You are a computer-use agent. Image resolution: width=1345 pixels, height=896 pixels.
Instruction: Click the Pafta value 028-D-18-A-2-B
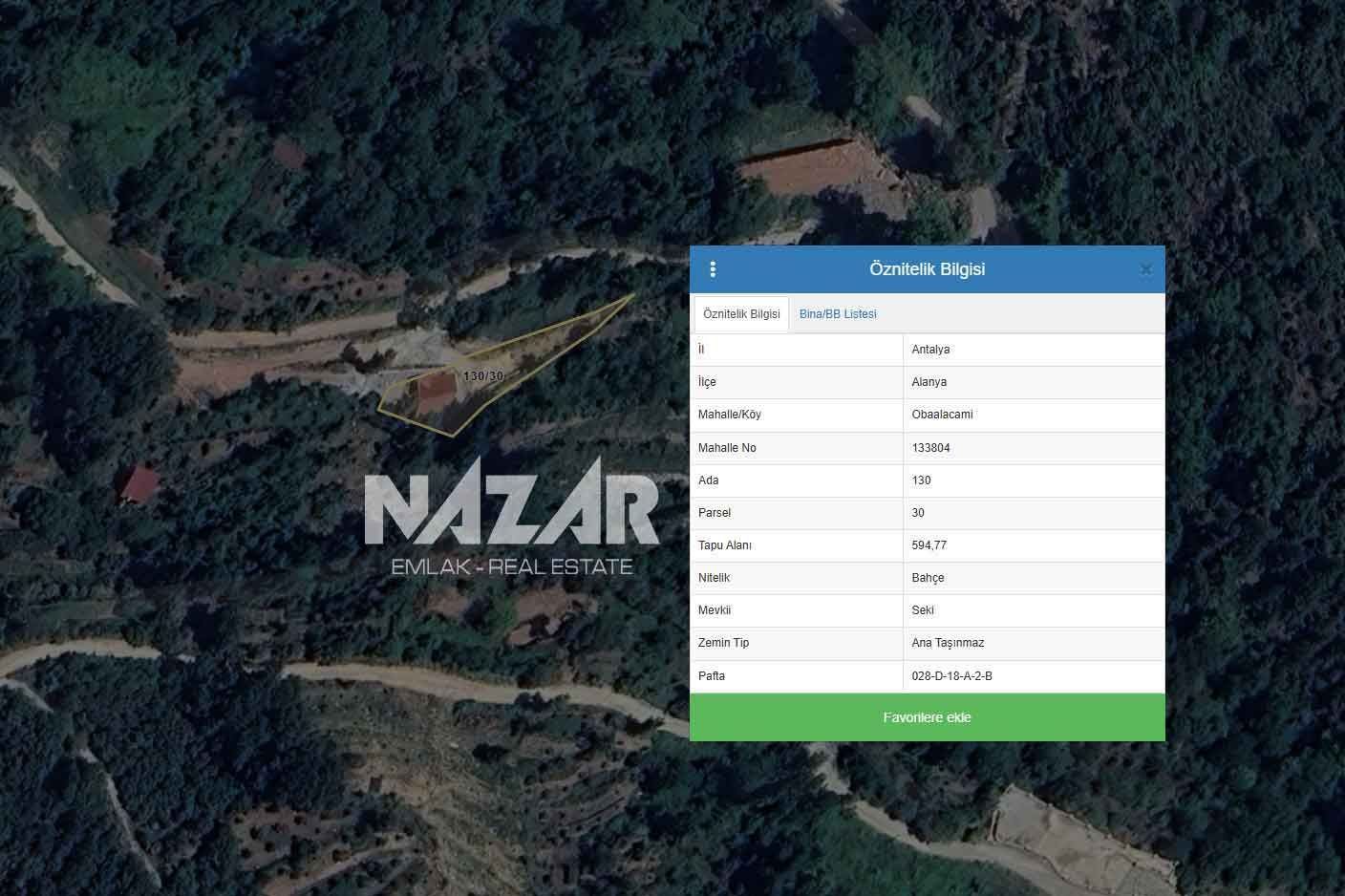point(951,676)
